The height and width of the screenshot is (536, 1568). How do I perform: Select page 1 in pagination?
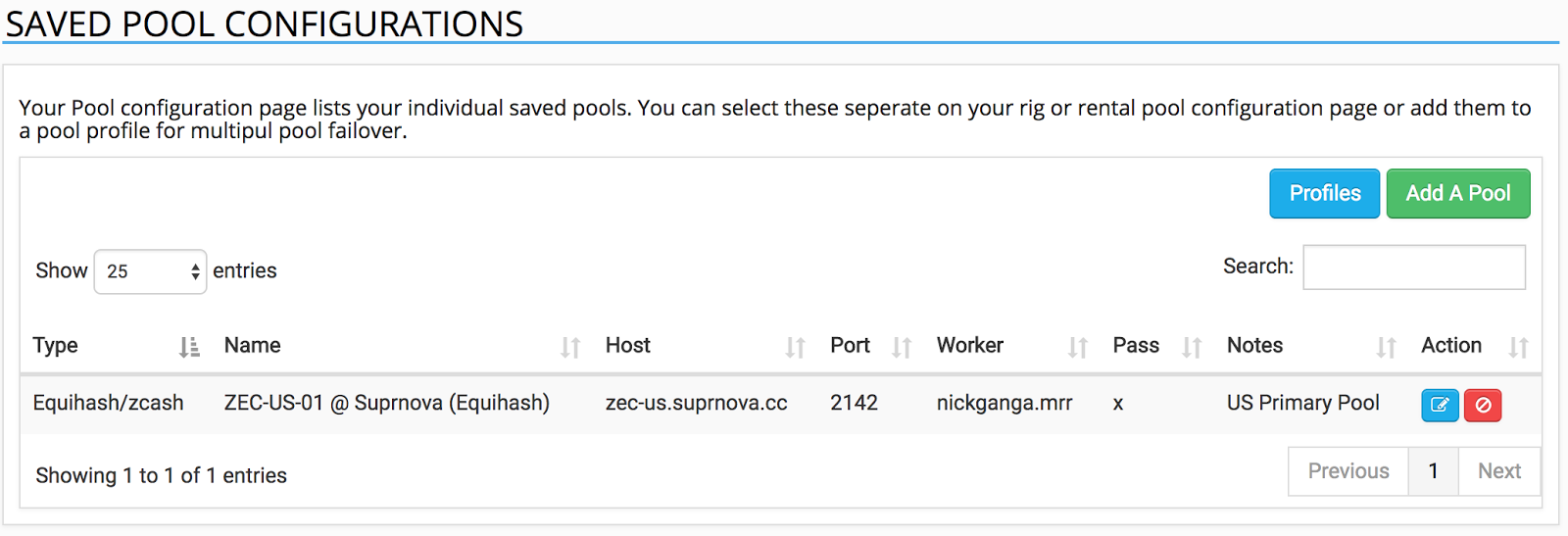pos(1433,471)
